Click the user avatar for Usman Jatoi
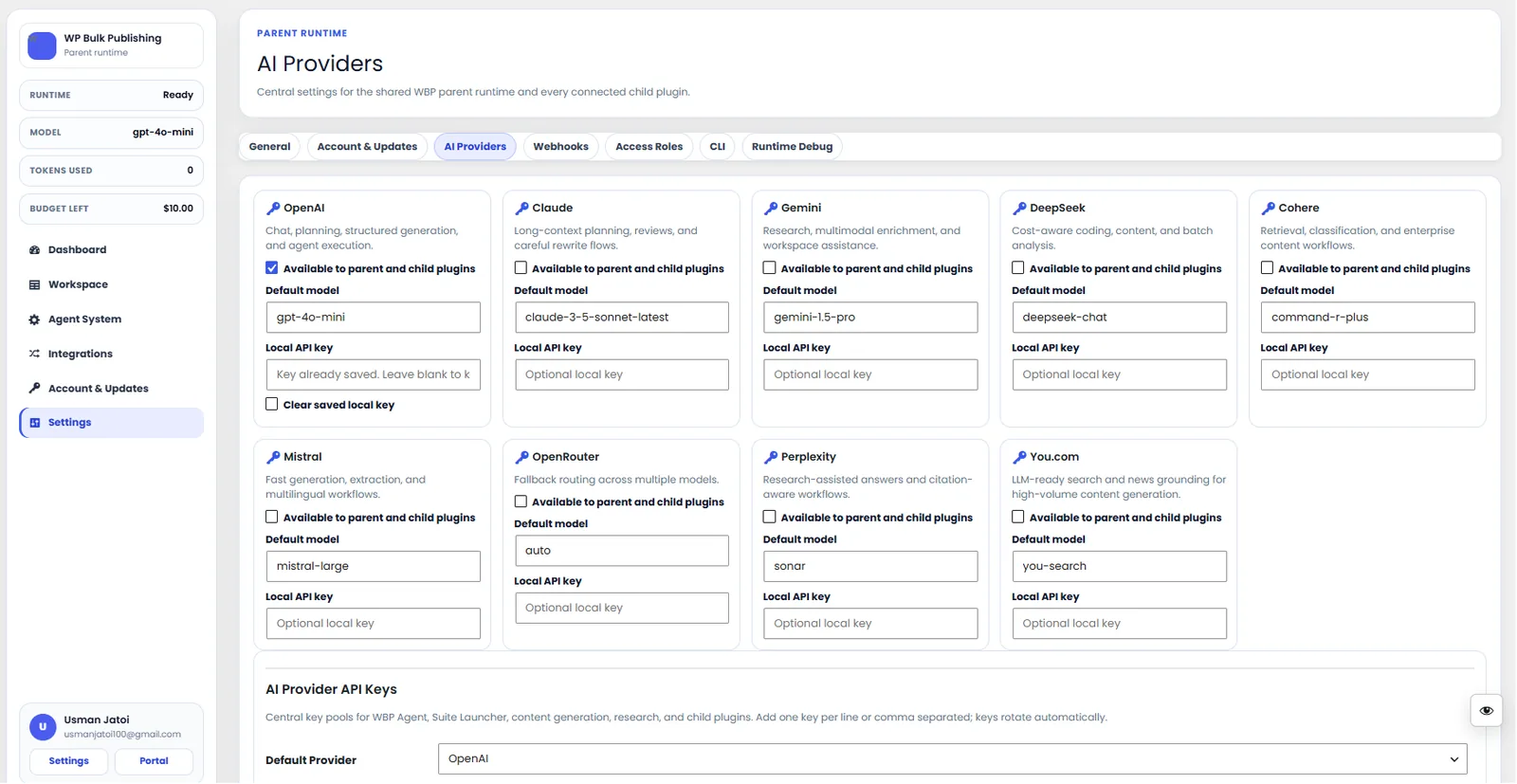 click(x=43, y=727)
